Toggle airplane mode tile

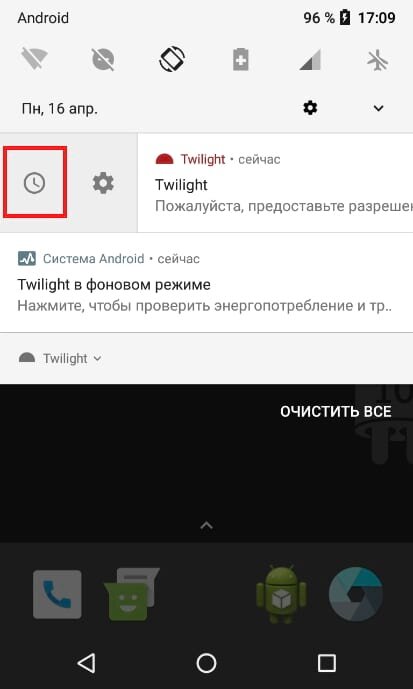(378, 59)
